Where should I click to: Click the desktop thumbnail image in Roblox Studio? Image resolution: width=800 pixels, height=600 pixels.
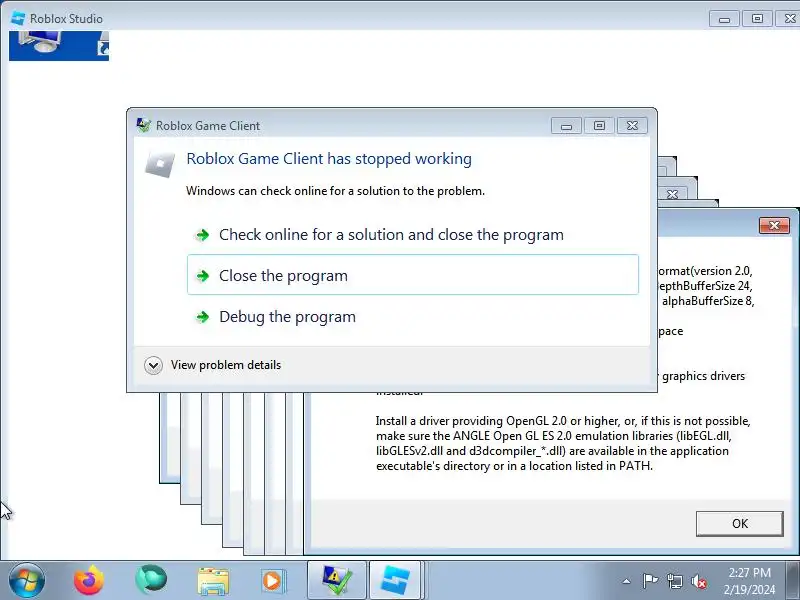pyautogui.click(x=59, y=45)
